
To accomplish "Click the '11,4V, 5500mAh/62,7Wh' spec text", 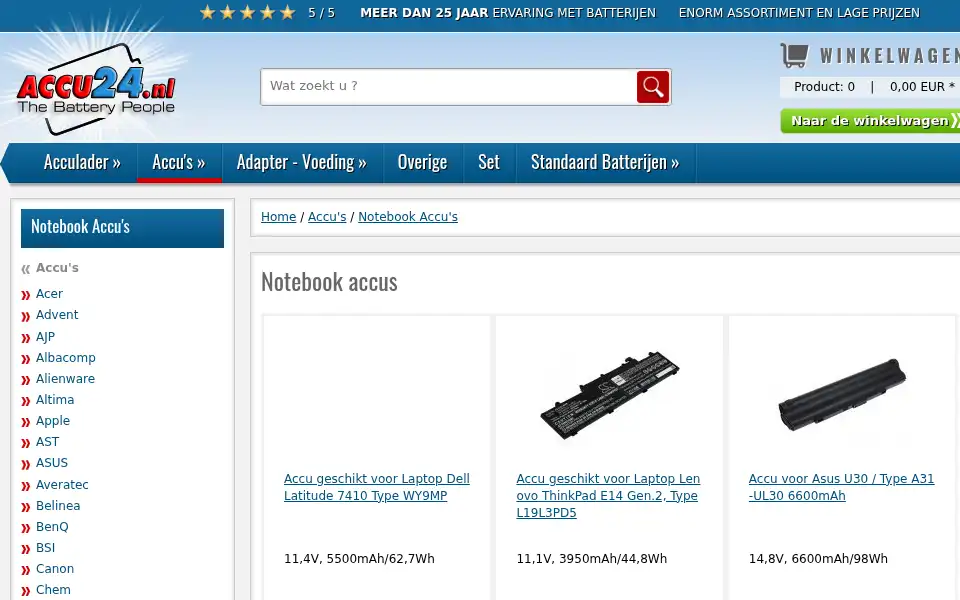I will [x=359, y=558].
